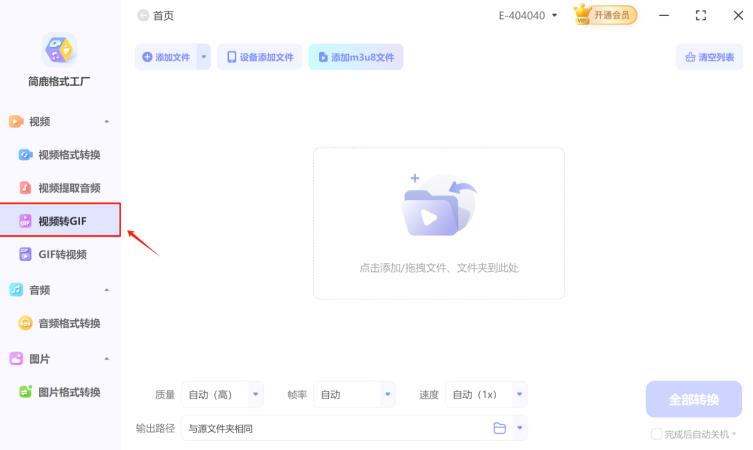This screenshot has width=753, height=450.
Task: Open the 添加文件 dropdown arrow
Action: coord(204,57)
